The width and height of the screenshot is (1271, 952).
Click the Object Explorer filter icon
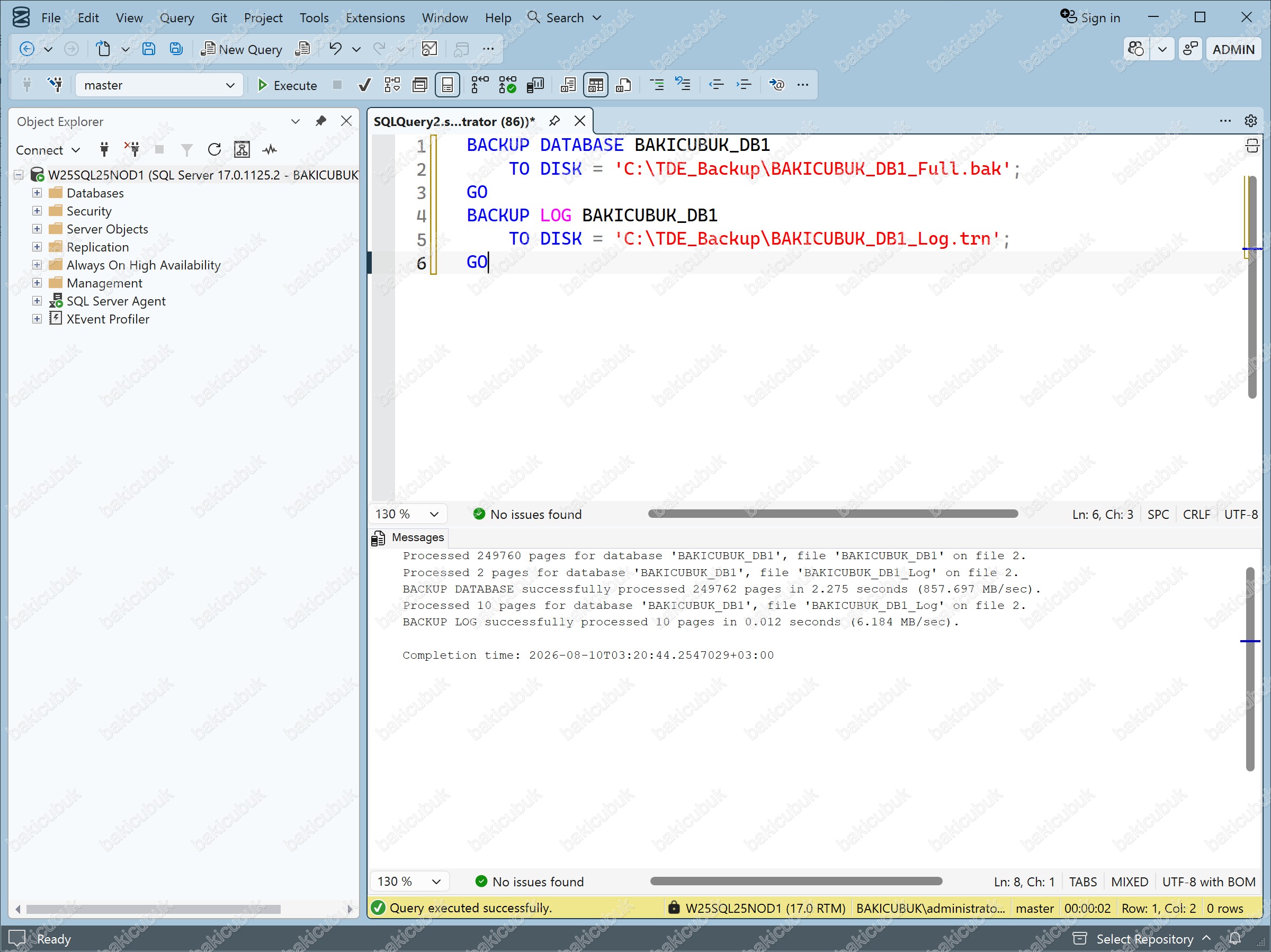coord(187,150)
